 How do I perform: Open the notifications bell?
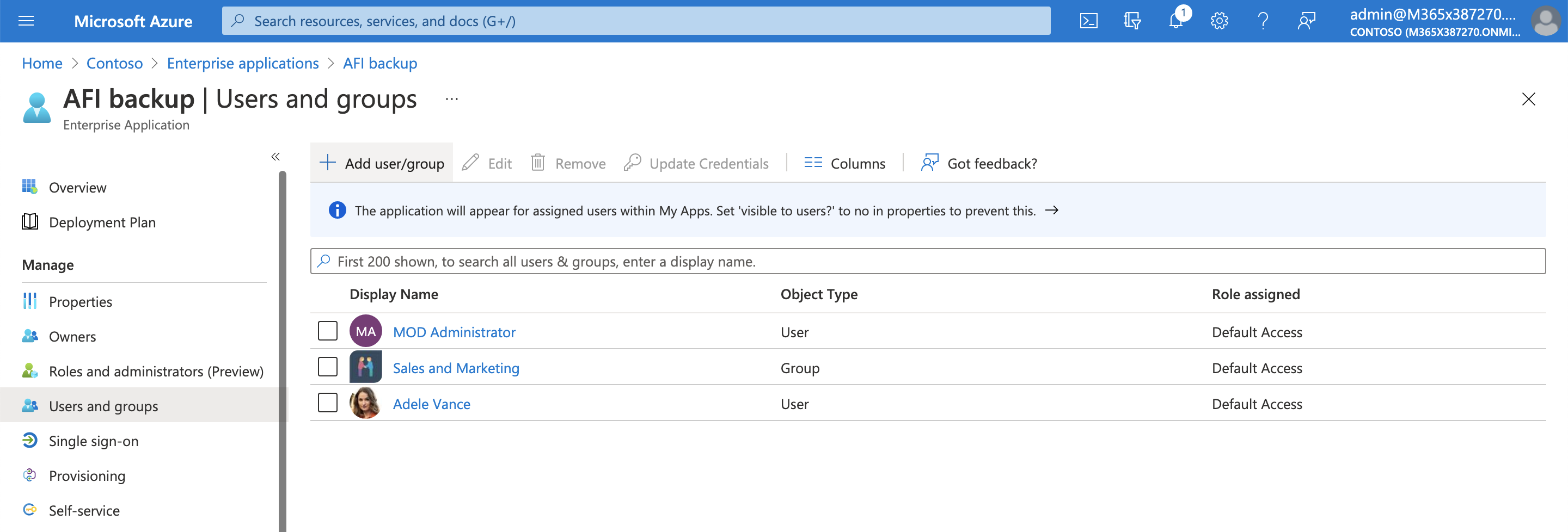point(1176,20)
